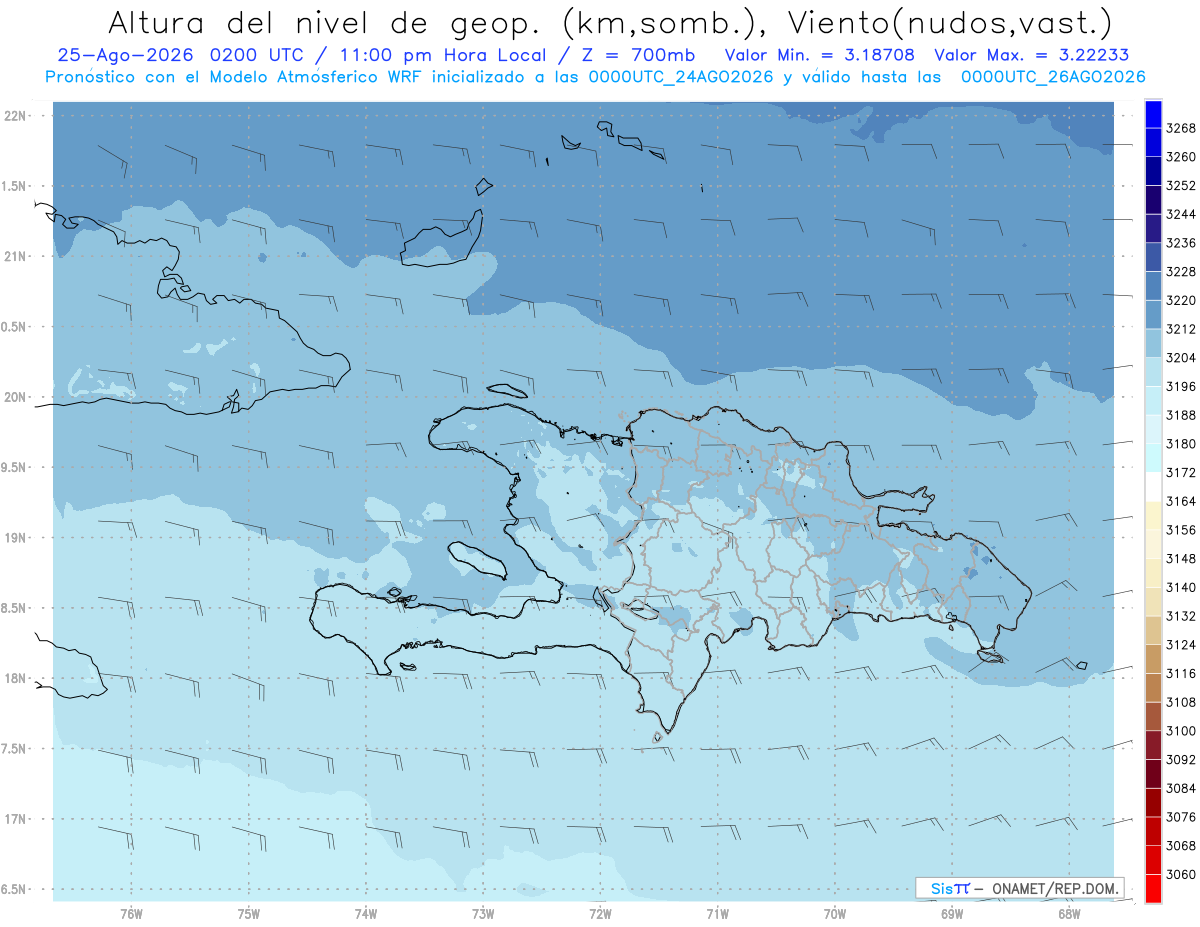
Task: Click the legend value 3076
Action: (x=1181, y=817)
